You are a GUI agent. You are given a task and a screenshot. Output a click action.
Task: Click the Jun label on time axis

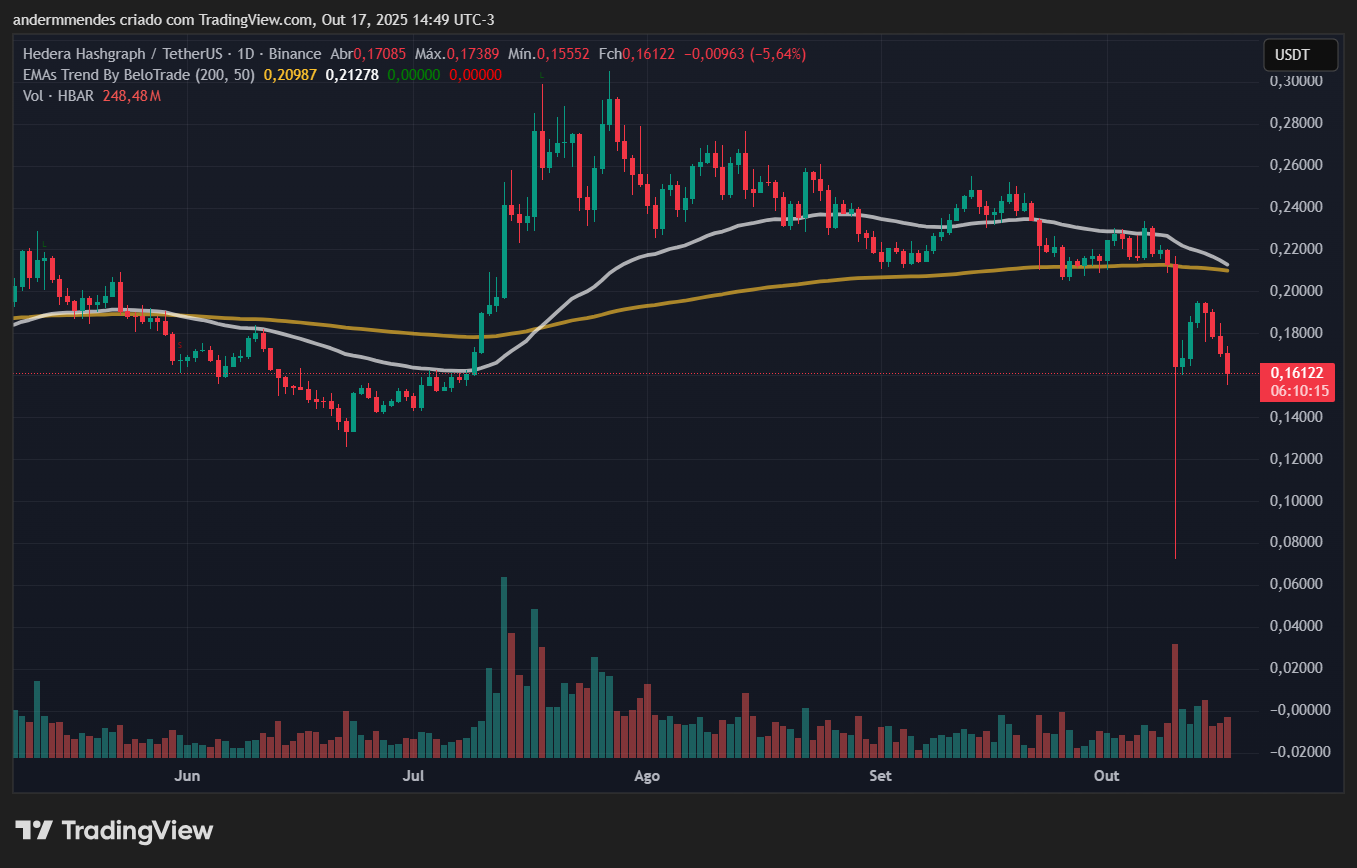(x=186, y=776)
